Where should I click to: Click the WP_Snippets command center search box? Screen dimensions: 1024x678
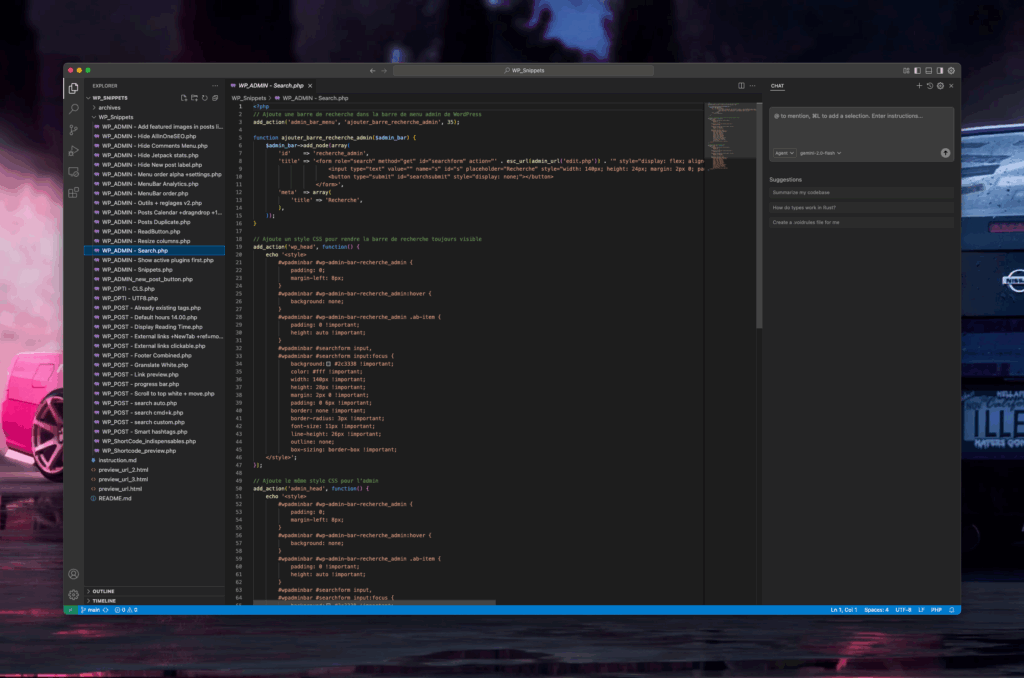coord(523,71)
